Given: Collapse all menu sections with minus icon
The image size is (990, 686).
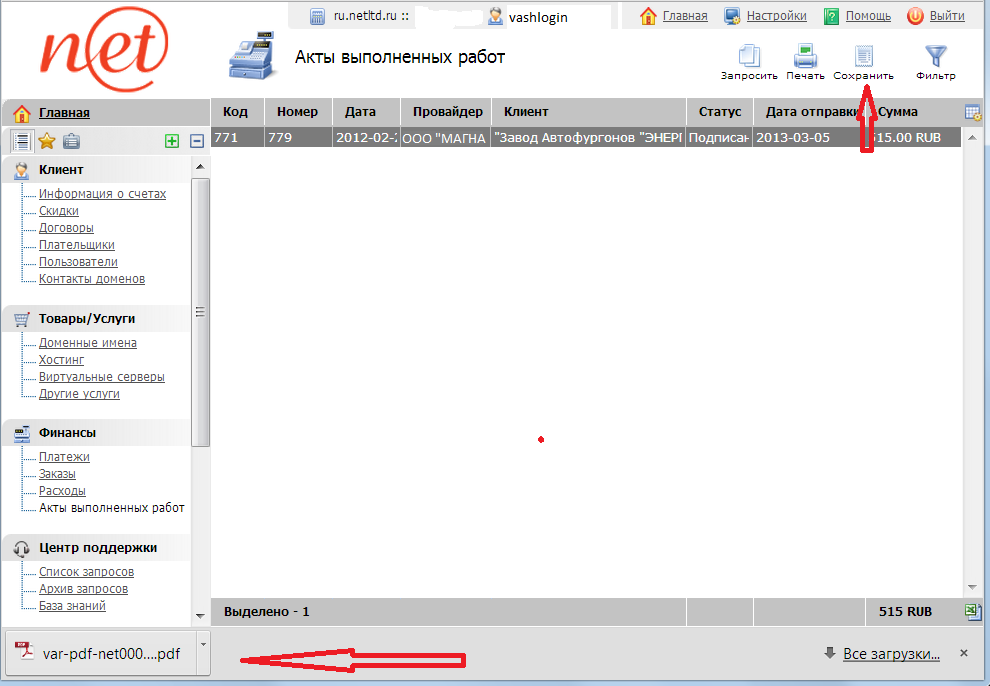Looking at the screenshot, I should pos(197,142).
